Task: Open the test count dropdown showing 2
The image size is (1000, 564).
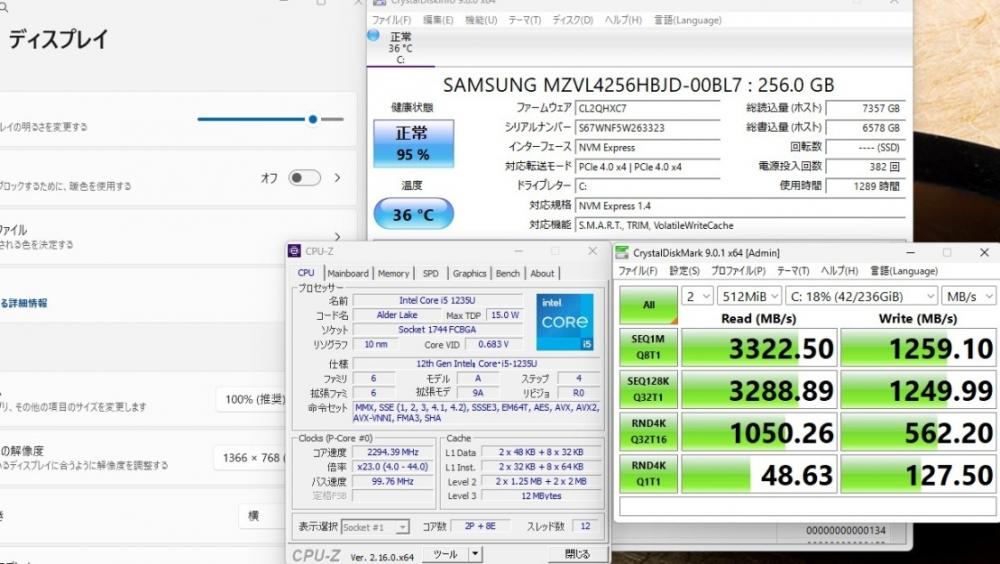Action: (x=697, y=296)
